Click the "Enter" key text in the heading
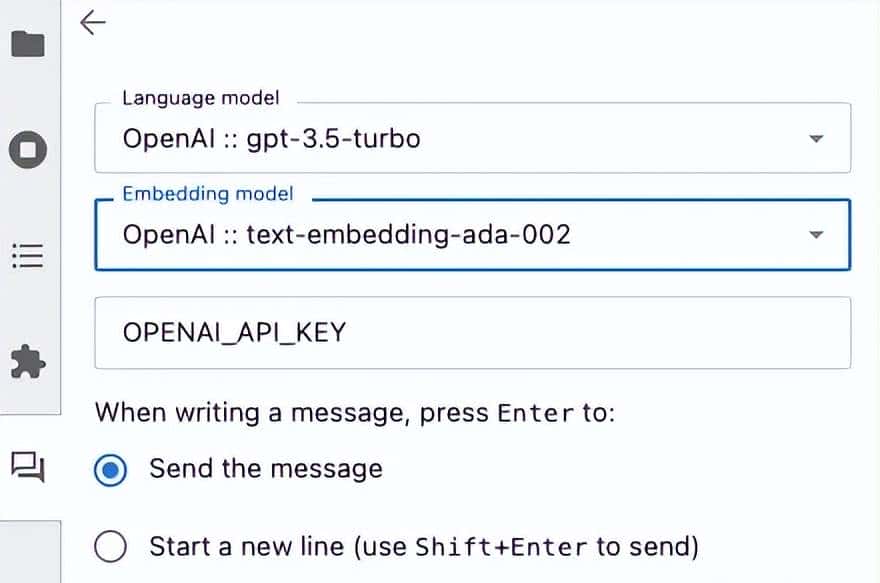880x583 pixels. (x=537, y=414)
